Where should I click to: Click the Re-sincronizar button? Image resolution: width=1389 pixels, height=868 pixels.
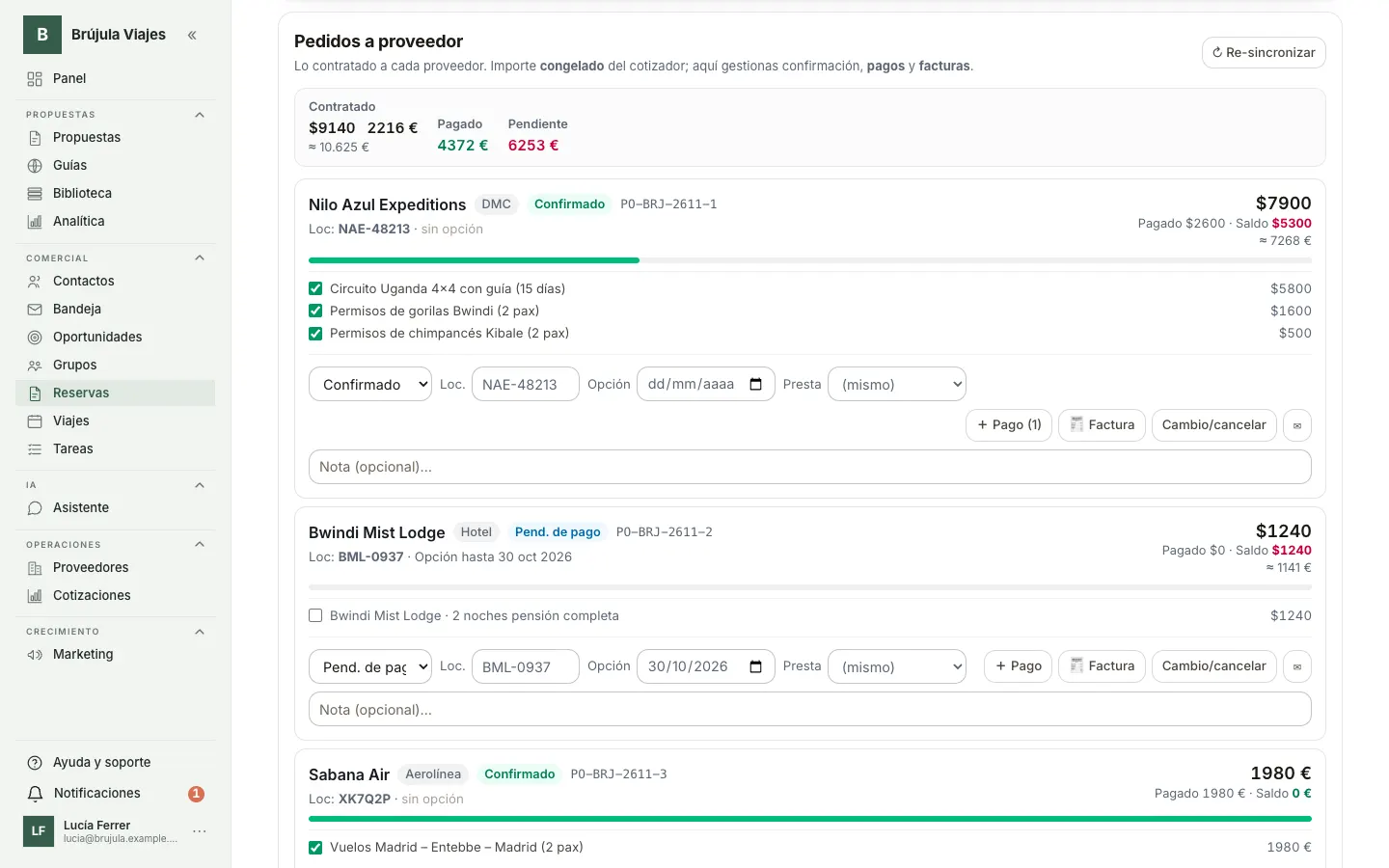pos(1264,52)
